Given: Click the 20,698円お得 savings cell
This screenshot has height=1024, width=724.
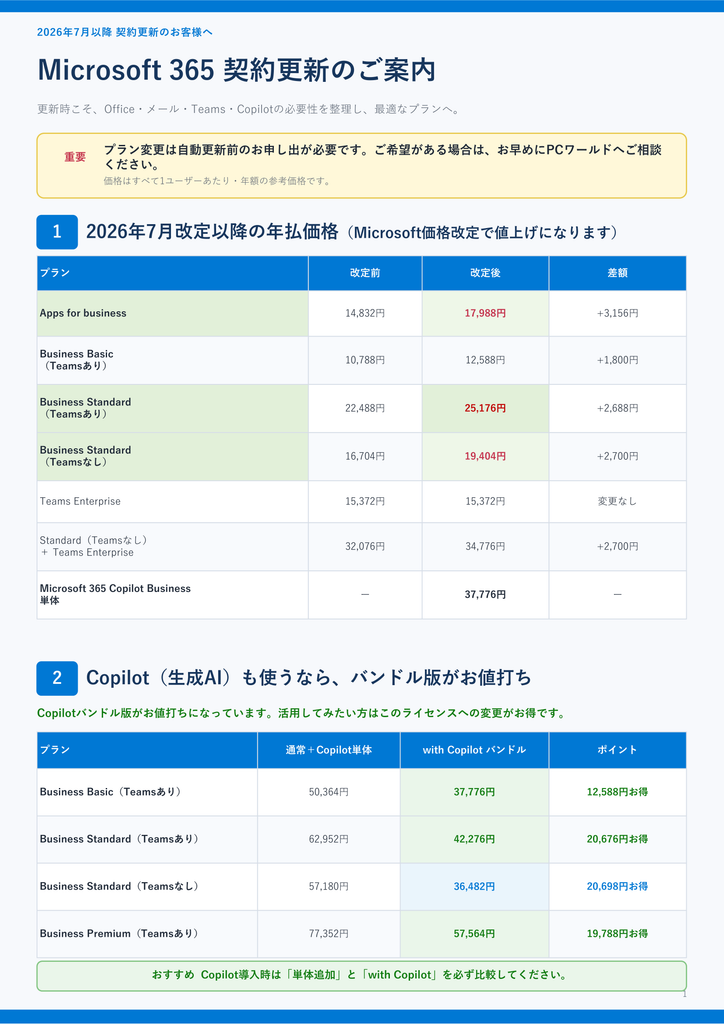Looking at the screenshot, I should click(618, 887).
